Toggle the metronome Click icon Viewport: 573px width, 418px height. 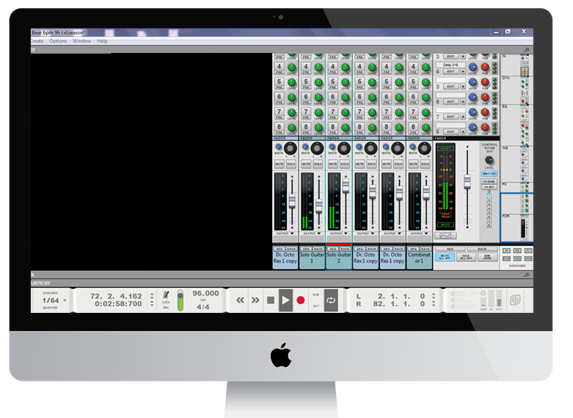point(166,295)
